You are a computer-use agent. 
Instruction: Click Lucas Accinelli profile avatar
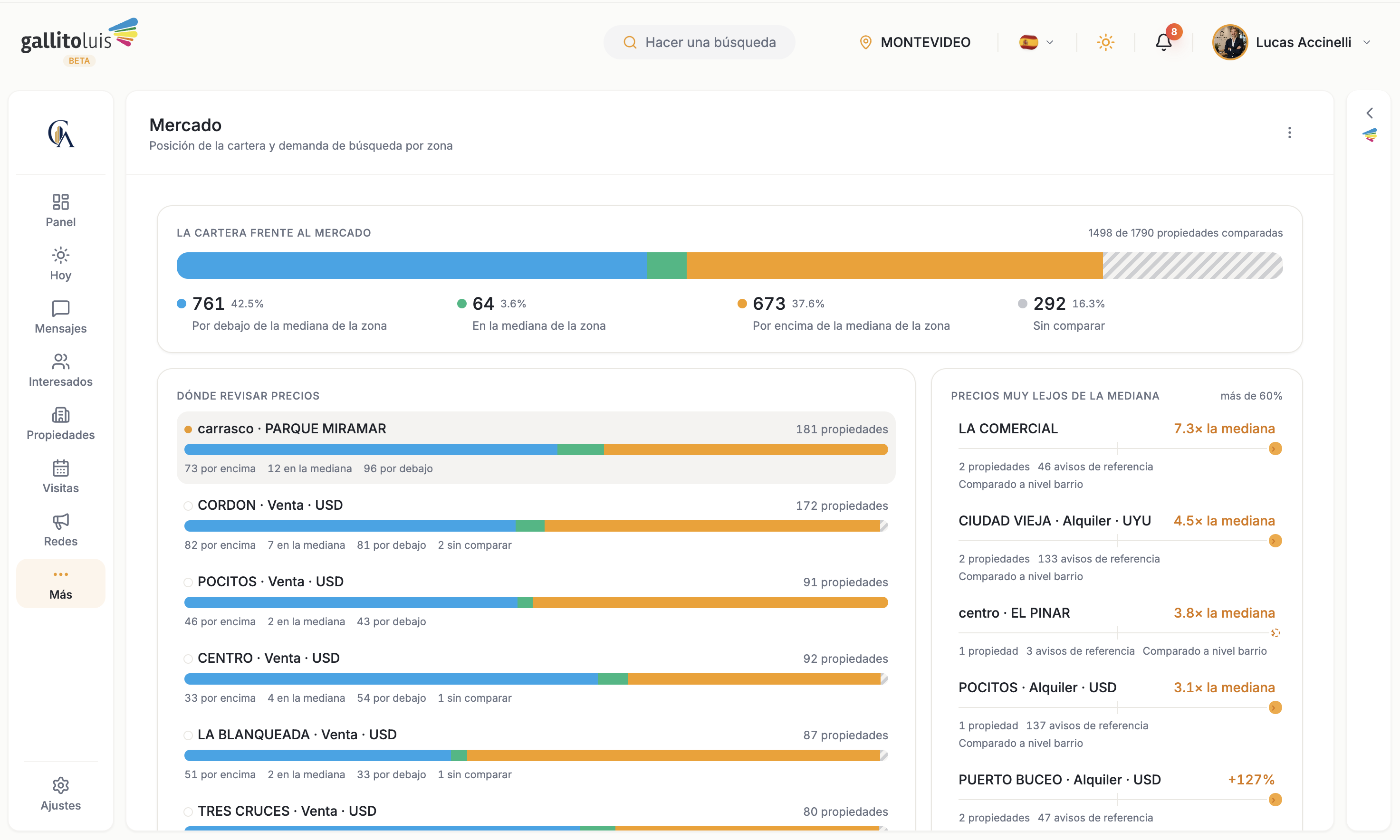[1229, 42]
